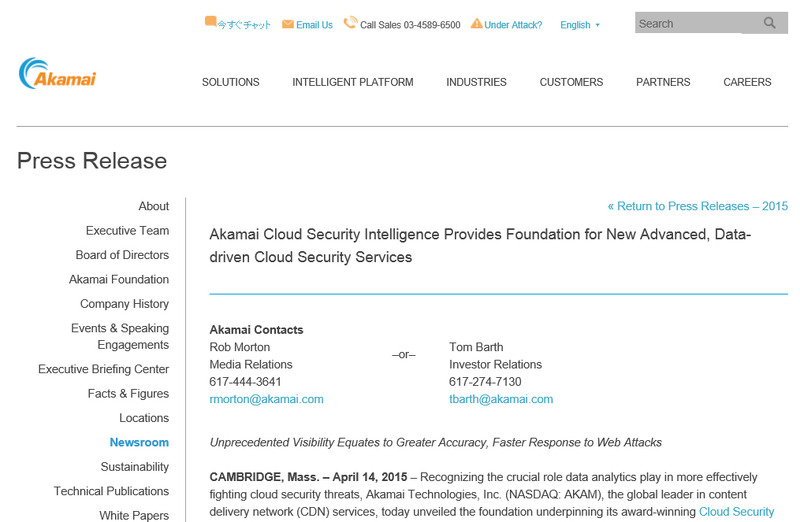Click the search magnifier icon
The image size is (800, 522).
click(x=769, y=23)
